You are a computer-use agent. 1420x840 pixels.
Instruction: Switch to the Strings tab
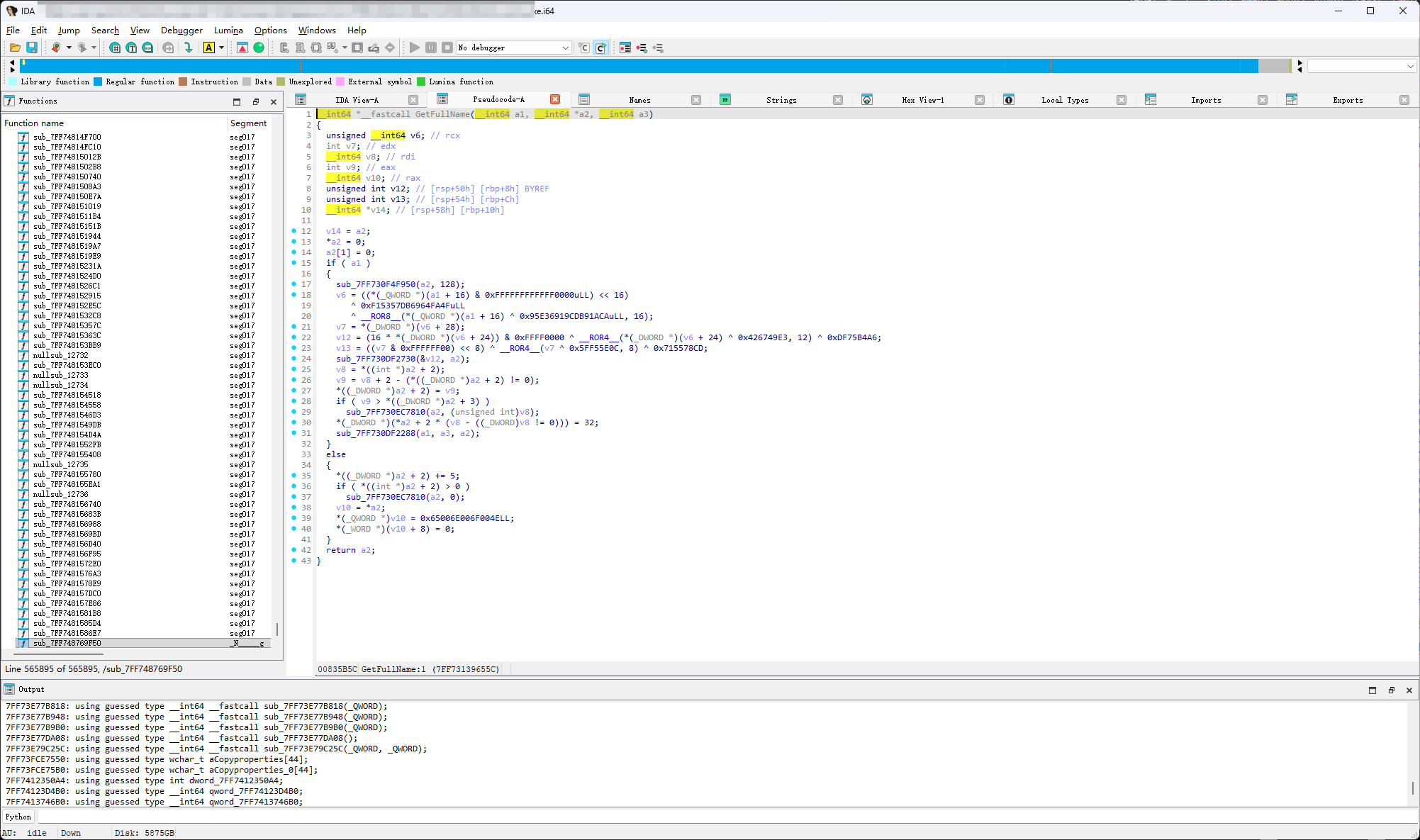click(781, 100)
